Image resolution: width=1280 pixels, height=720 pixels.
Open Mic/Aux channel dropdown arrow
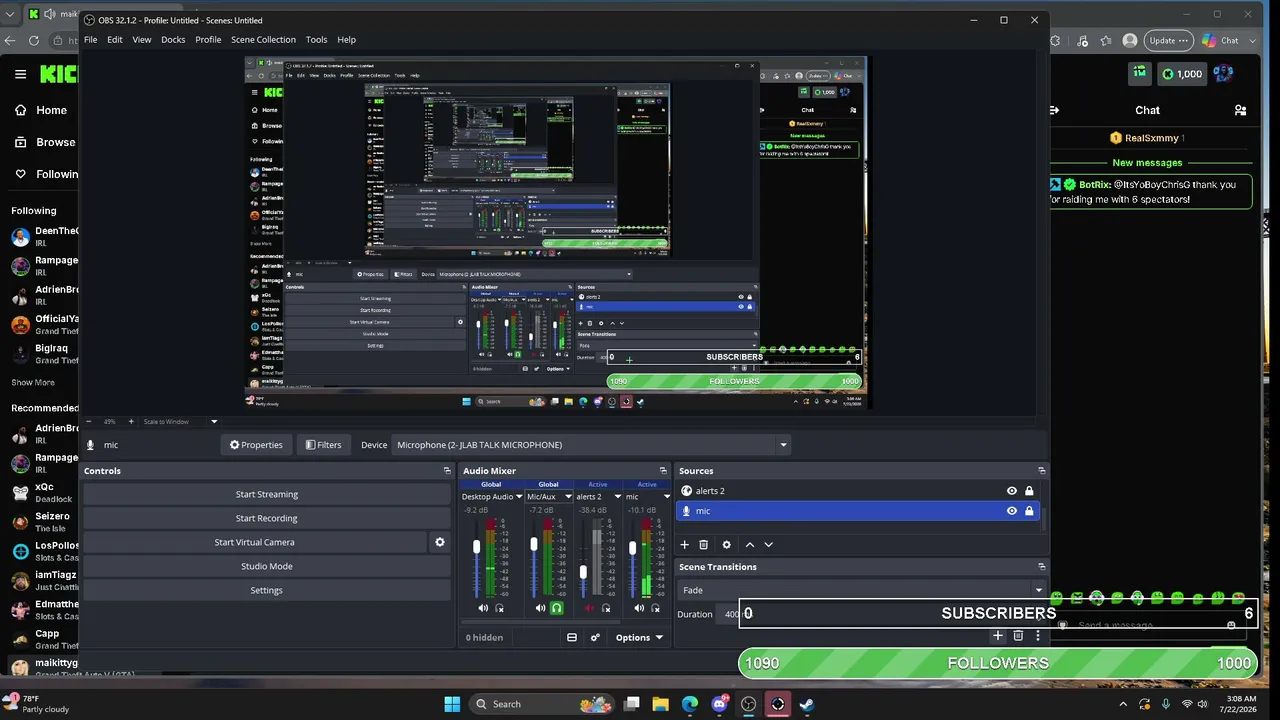click(568, 497)
